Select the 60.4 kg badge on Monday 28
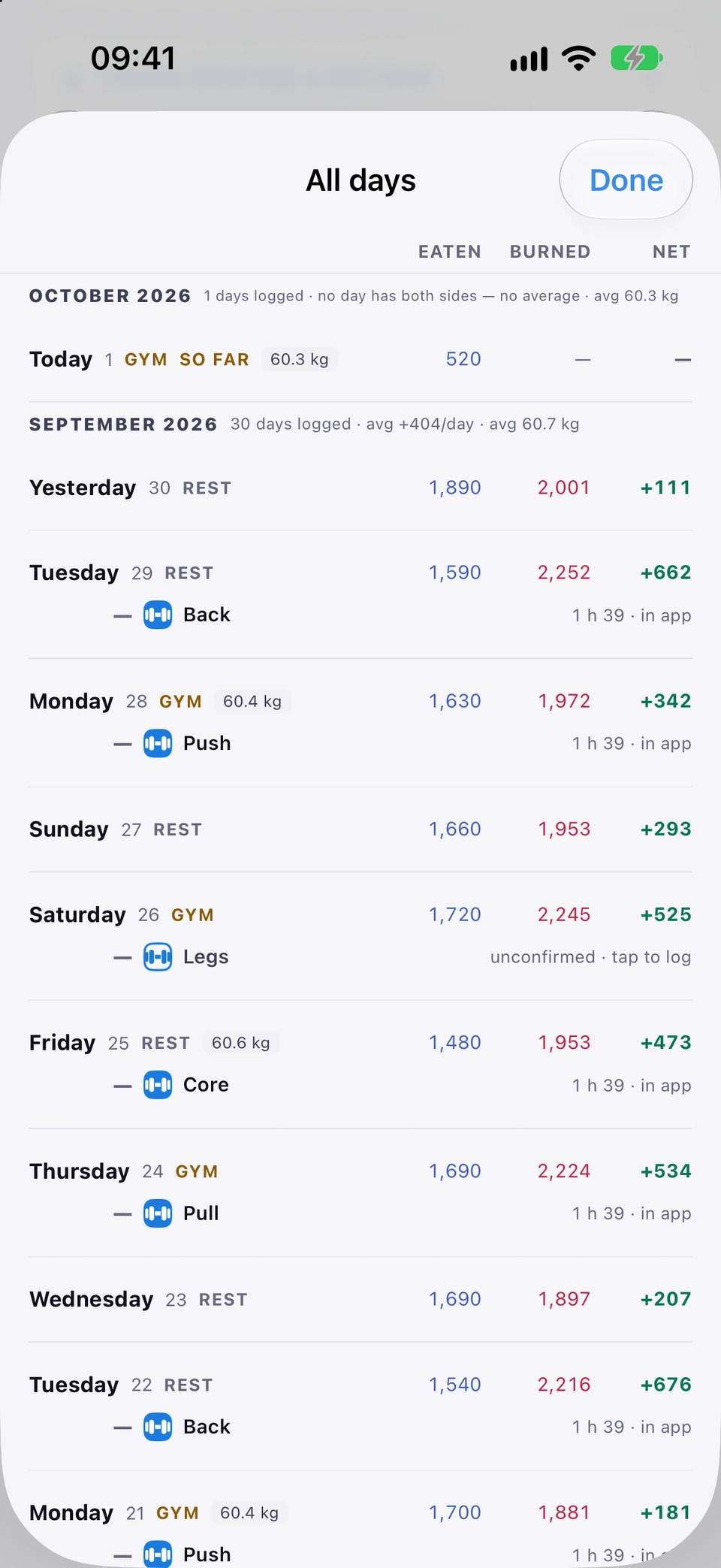Screen dimensions: 721x1568 tap(252, 701)
